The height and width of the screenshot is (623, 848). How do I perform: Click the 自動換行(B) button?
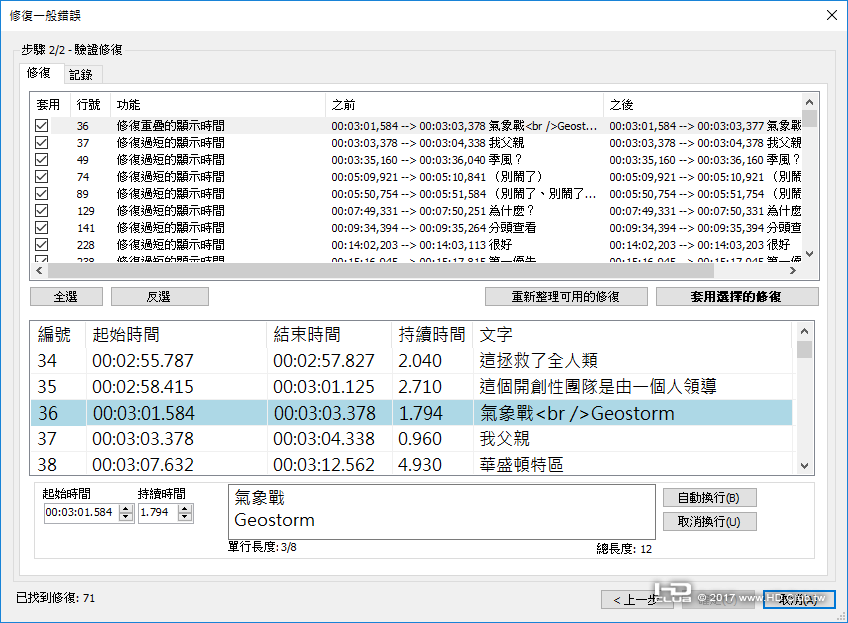coord(709,498)
